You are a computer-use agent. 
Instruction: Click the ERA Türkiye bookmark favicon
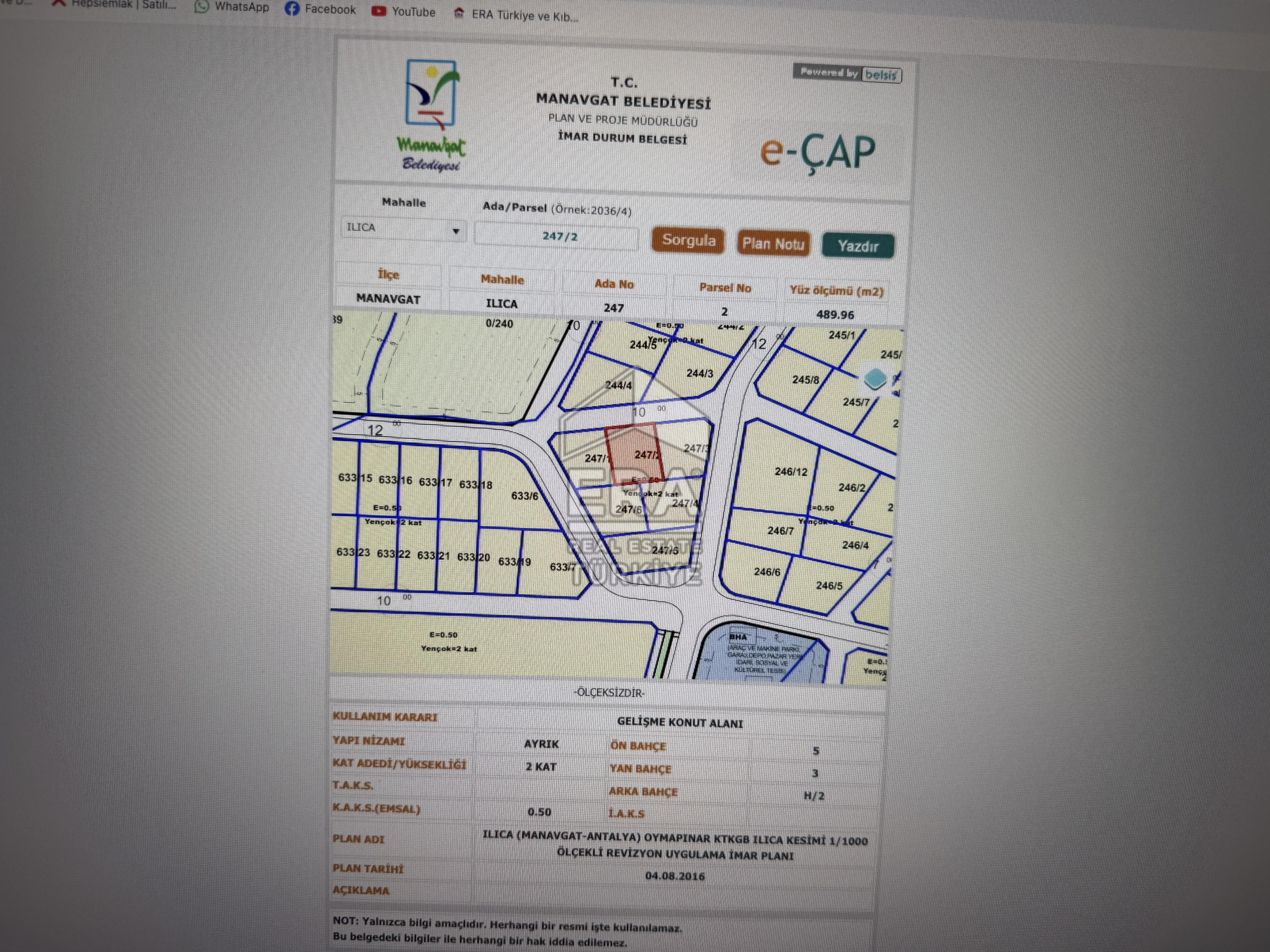[458, 13]
